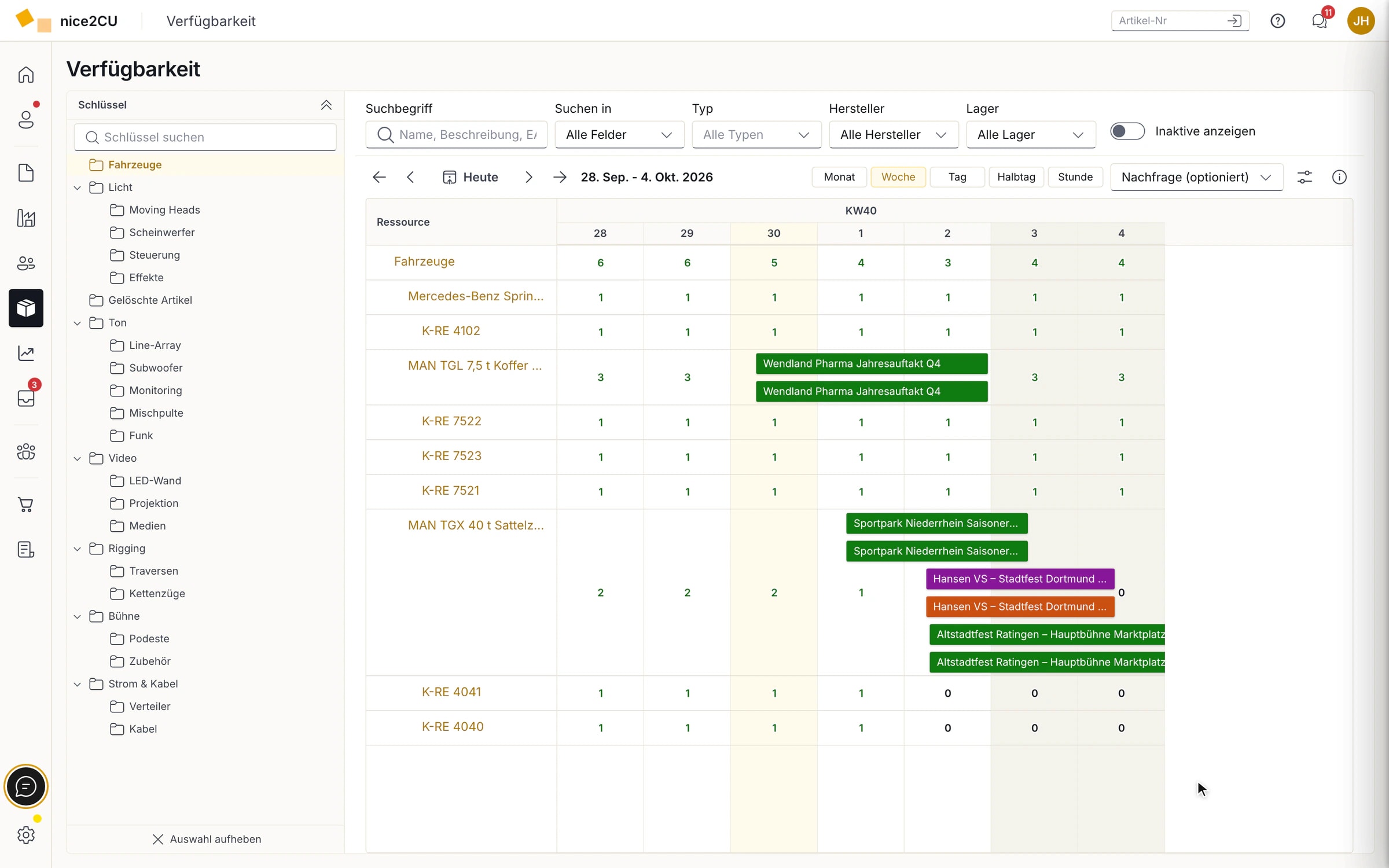Click purple Hansen VS – Stadtfest Dortmund booking bar
The image size is (1389, 868).
pyautogui.click(x=1020, y=579)
